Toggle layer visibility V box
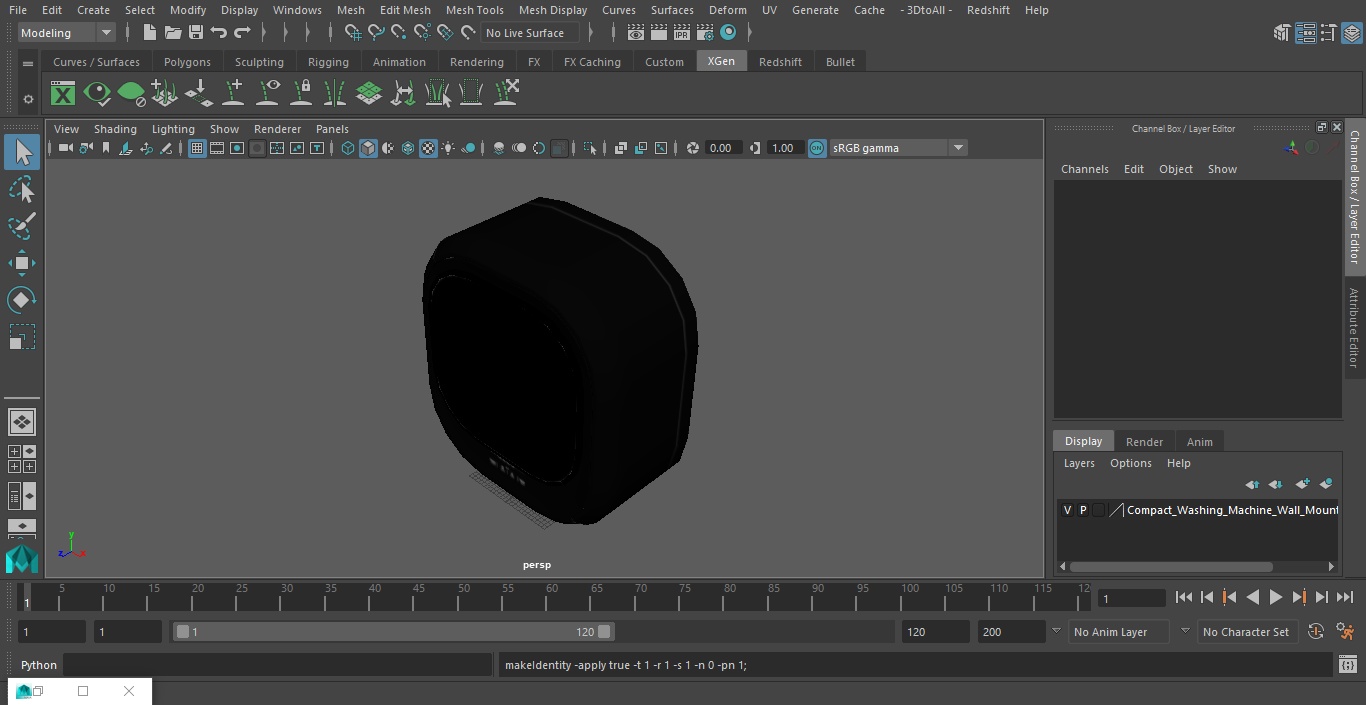1366x705 pixels. (1067, 510)
